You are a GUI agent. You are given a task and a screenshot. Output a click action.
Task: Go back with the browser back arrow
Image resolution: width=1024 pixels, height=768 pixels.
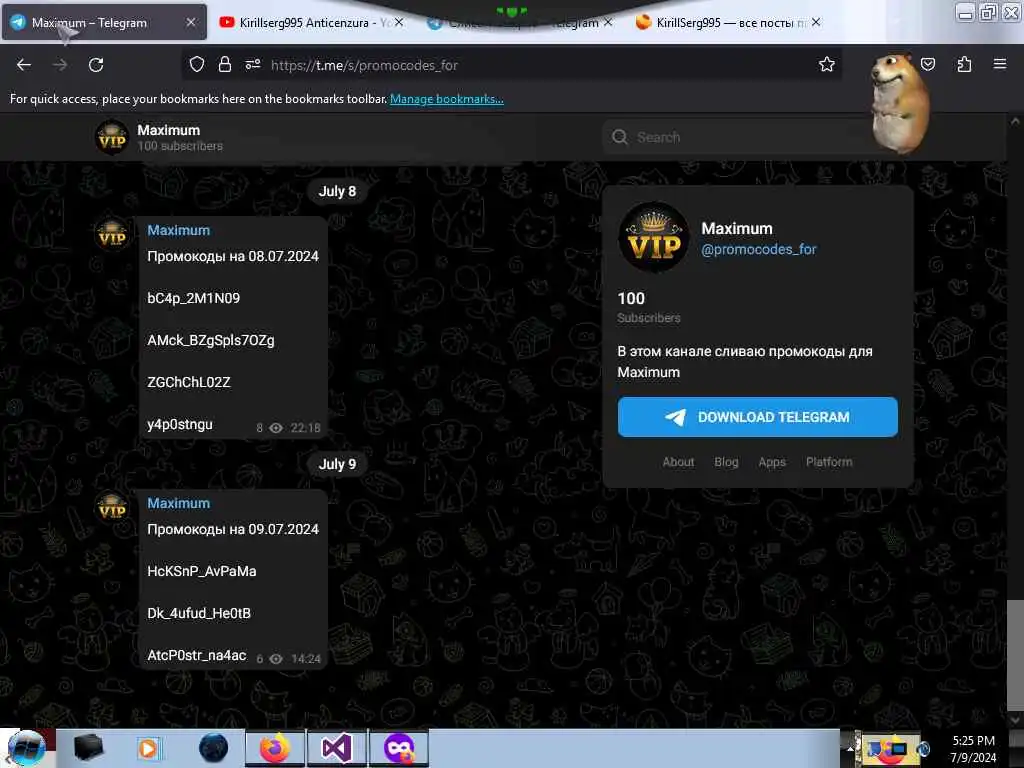click(x=24, y=65)
